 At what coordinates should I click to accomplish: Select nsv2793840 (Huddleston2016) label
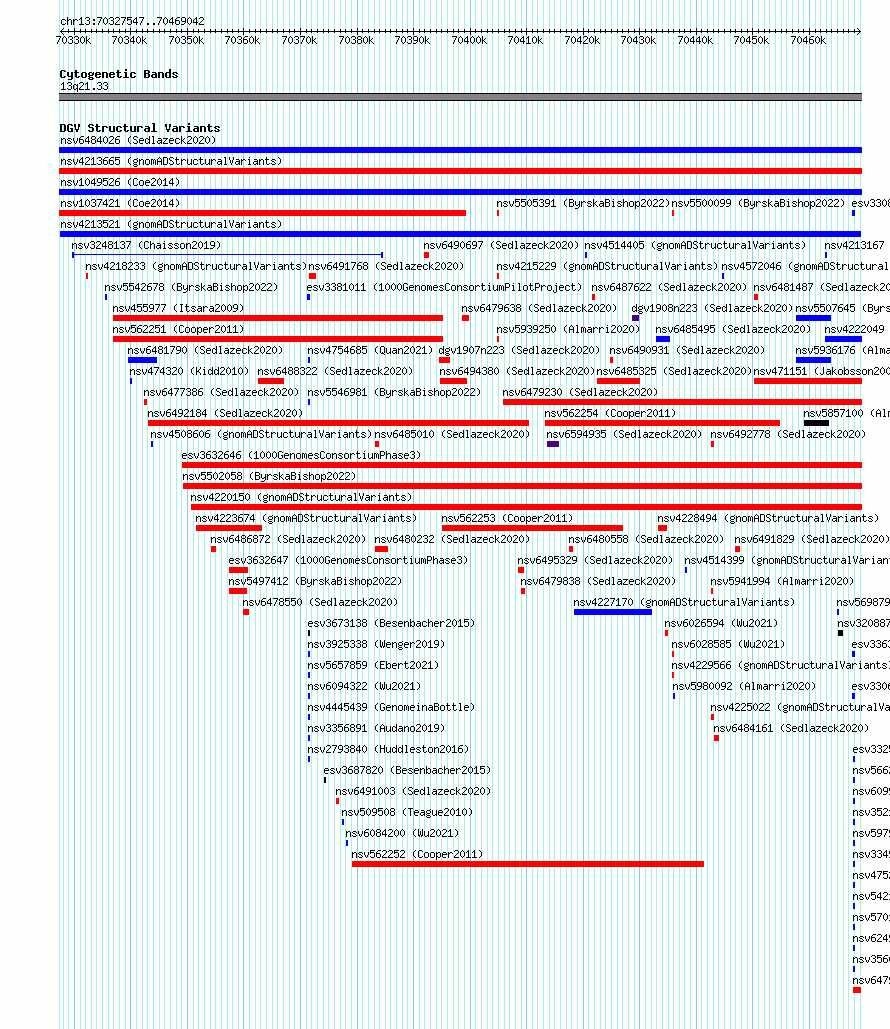[388, 749]
